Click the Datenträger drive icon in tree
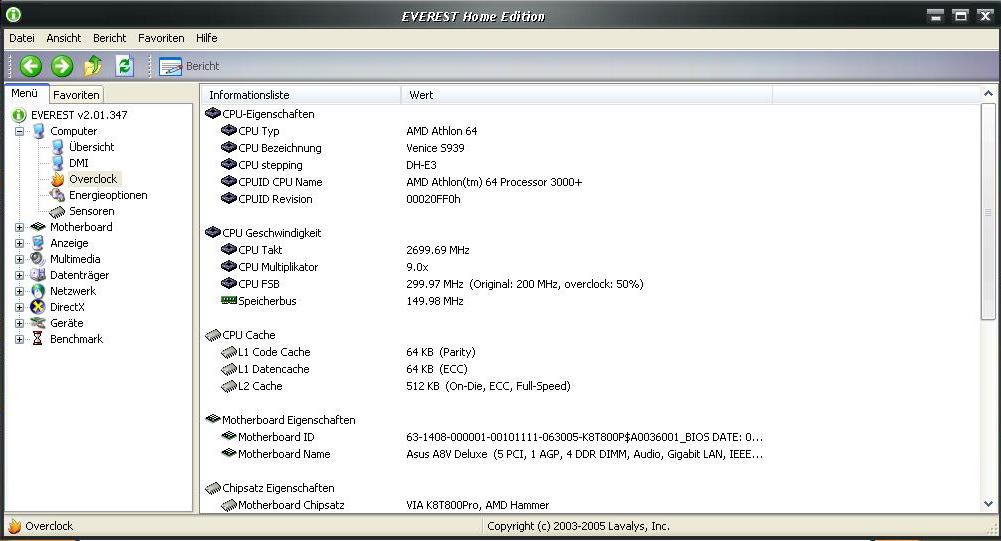Screen dimensions: 1001x541 [x=38, y=275]
